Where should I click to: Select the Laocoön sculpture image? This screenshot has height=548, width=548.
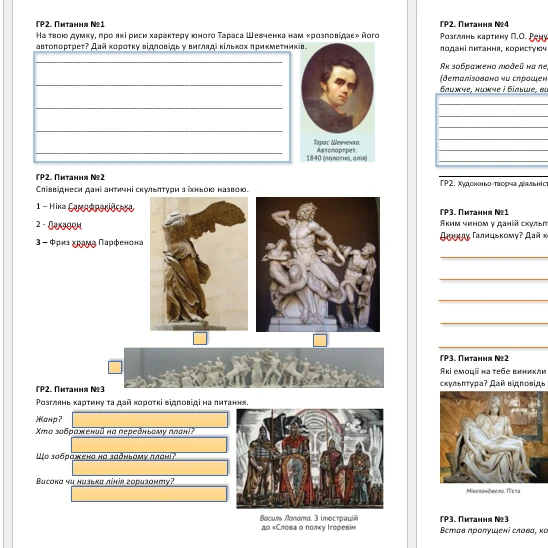coord(318,265)
